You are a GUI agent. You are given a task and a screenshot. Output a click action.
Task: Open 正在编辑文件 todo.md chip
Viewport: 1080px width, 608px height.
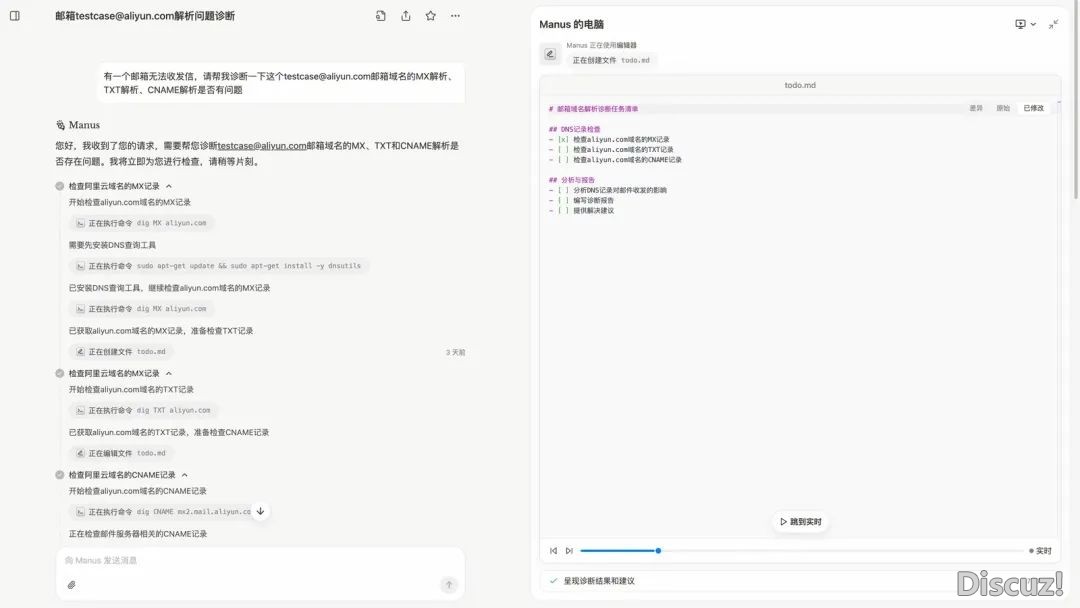[121, 453]
